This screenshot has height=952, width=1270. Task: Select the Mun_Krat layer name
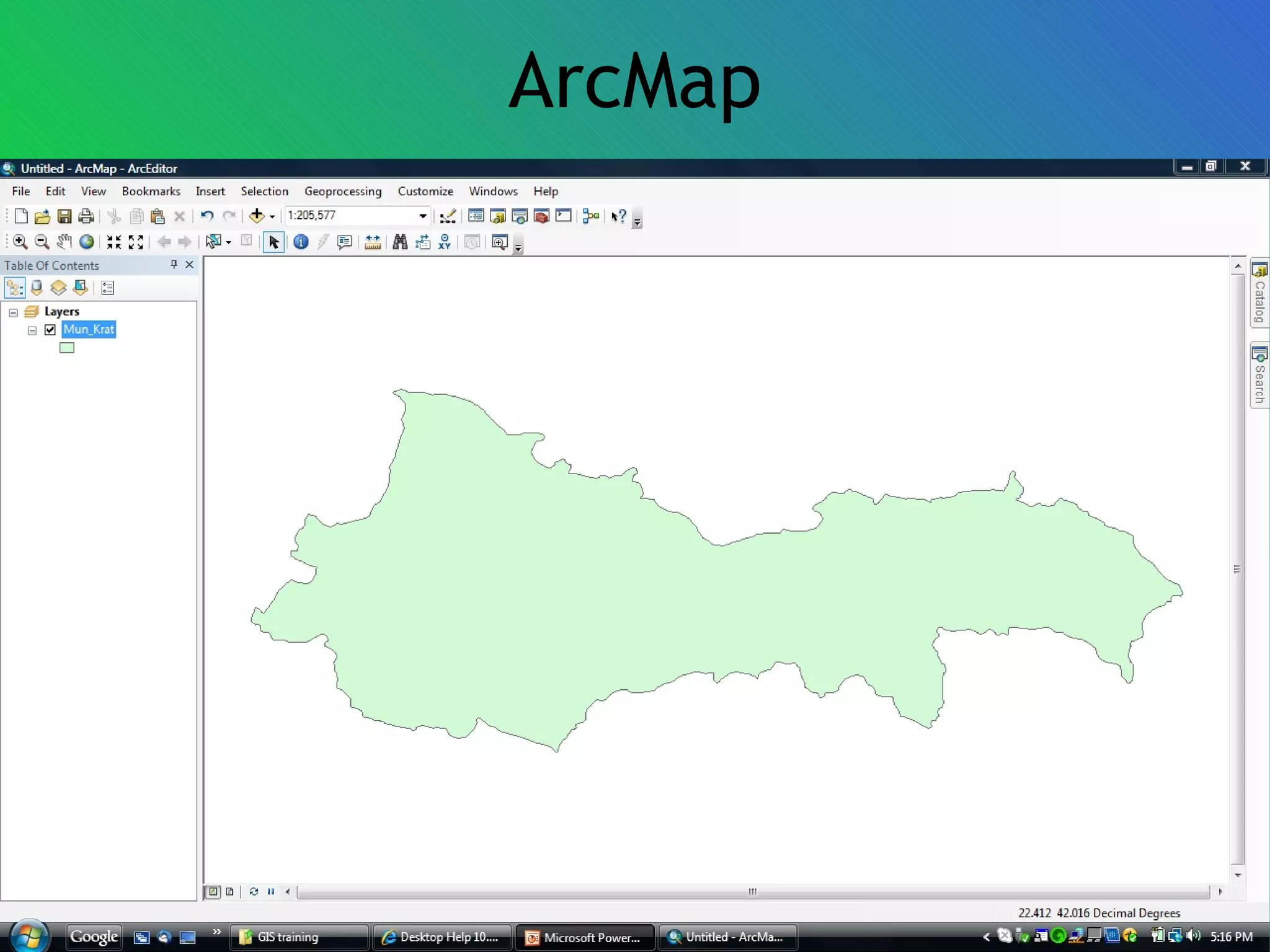click(89, 329)
